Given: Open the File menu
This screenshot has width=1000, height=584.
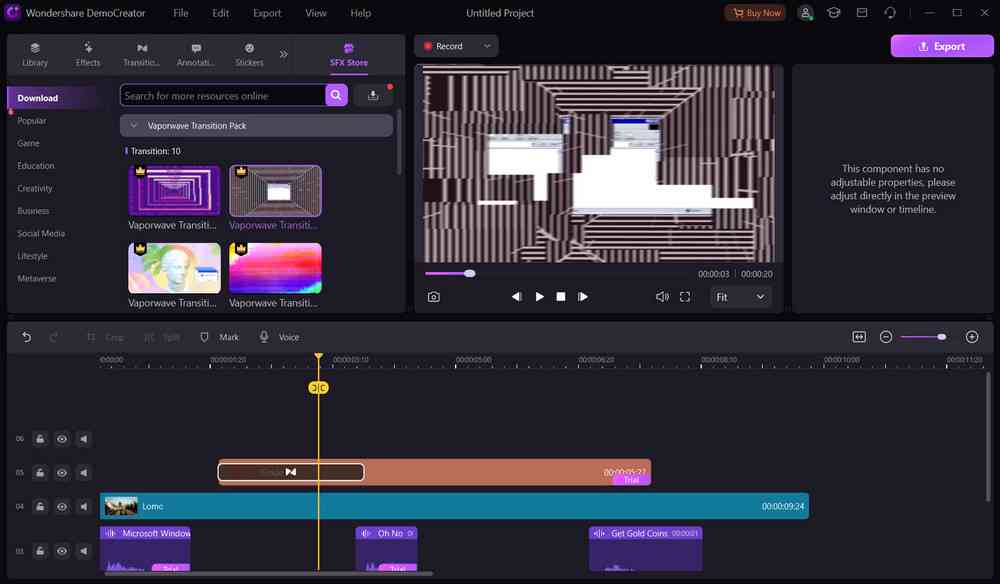Looking at the screenshot, I should pyautogui.click(x=180, y=13).
